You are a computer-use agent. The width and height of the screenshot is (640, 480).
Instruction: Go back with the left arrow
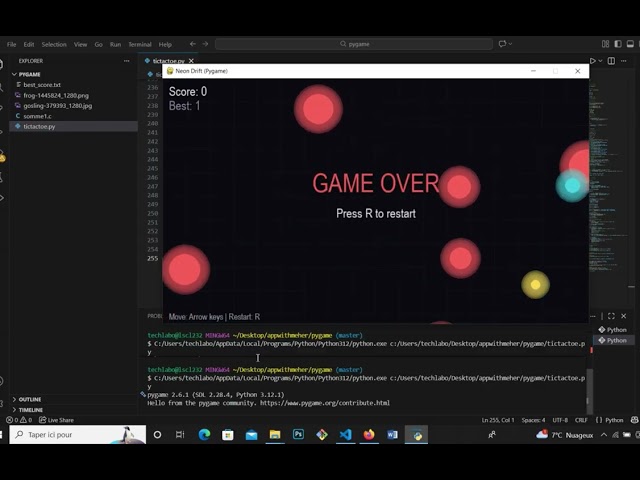(x=193, y=44)
